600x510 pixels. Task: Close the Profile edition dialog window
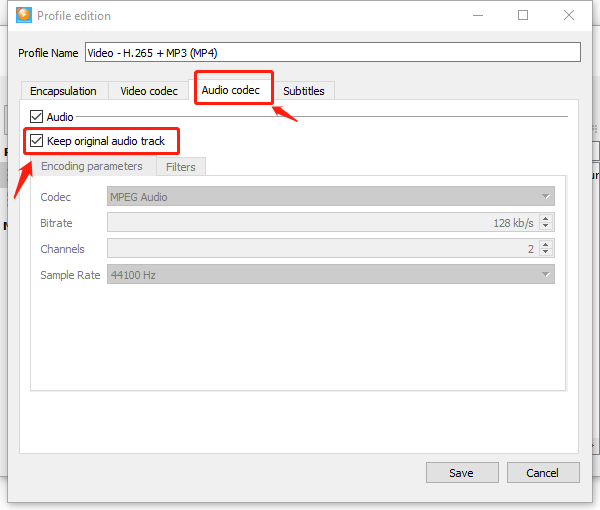pyautogui.click(x=570, y=16)
